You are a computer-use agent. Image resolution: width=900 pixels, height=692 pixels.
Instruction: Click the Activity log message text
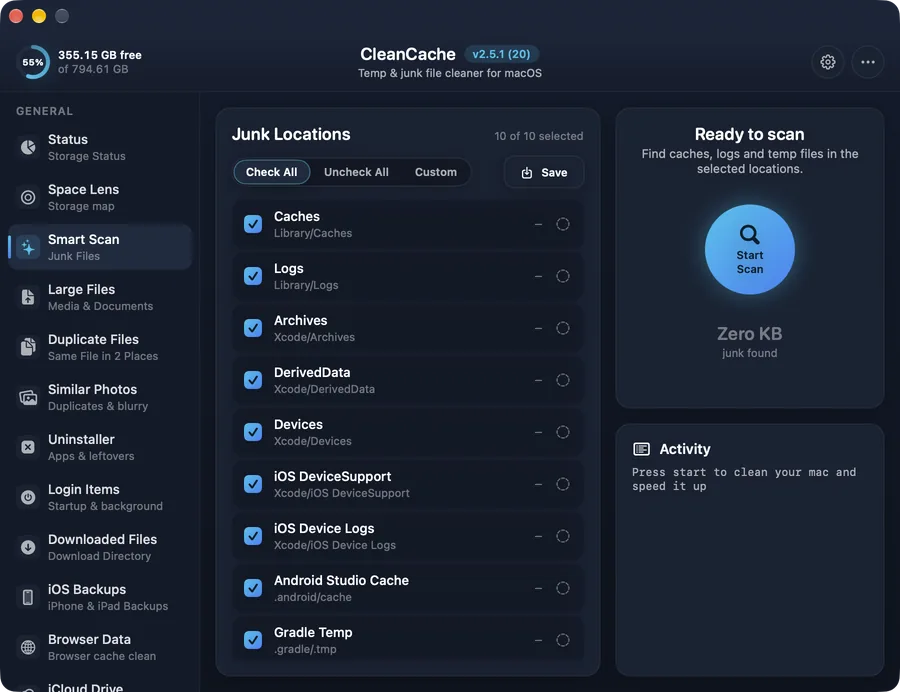[744, 479]
